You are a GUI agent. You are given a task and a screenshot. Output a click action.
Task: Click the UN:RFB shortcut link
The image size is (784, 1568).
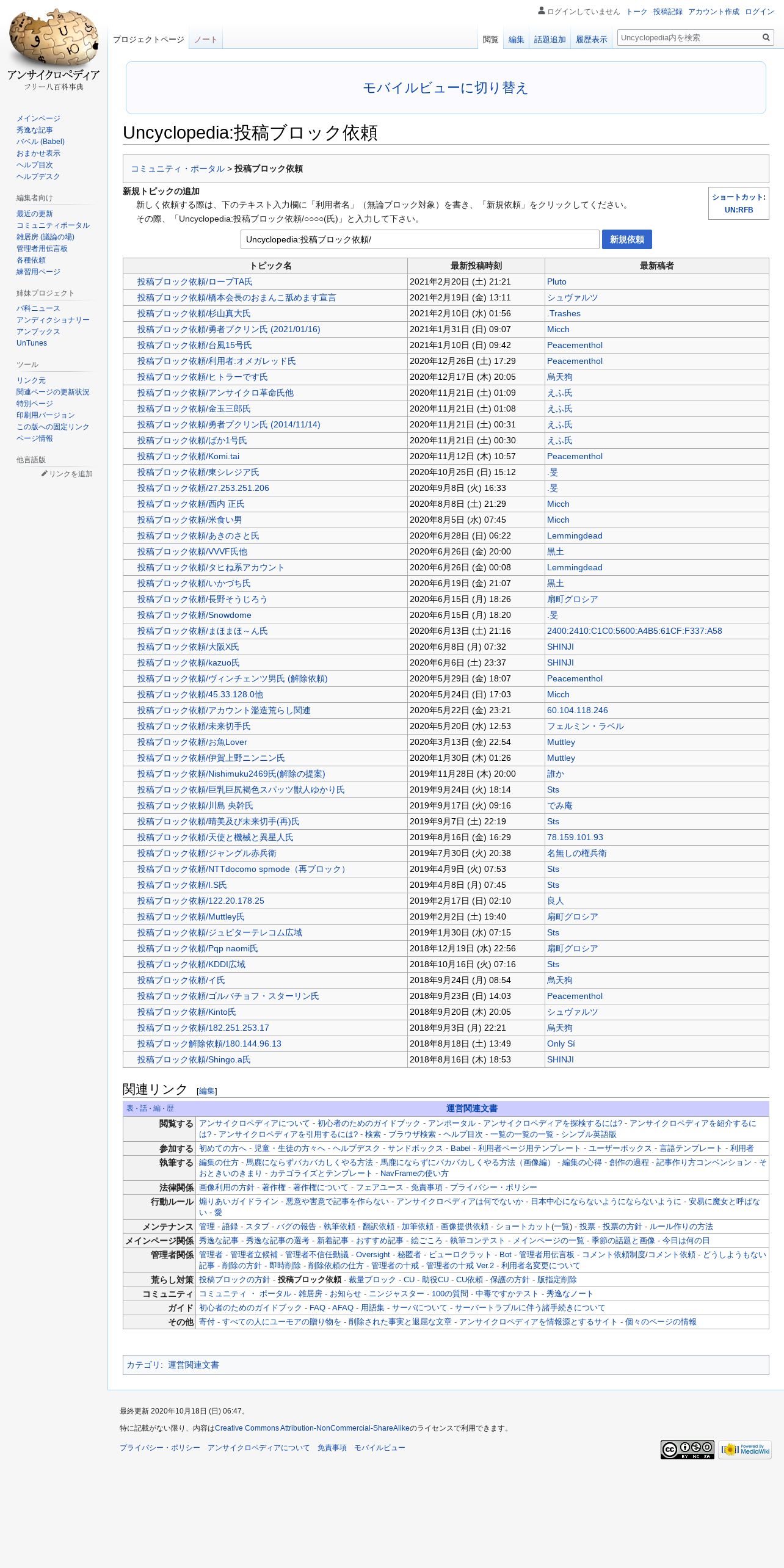pos(739,209)
